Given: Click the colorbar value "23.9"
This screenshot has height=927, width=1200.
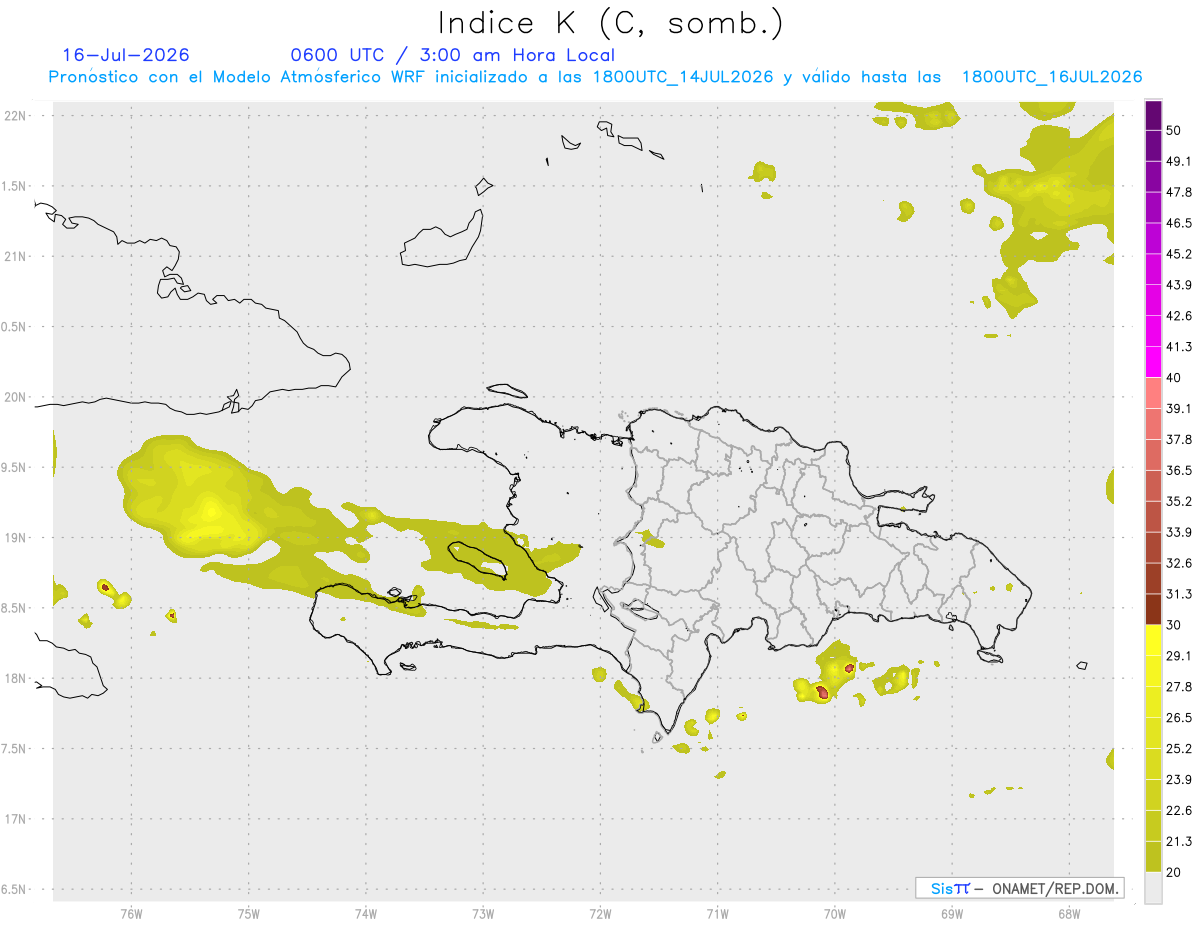Looking at the screenshot, I should 1179,780.
